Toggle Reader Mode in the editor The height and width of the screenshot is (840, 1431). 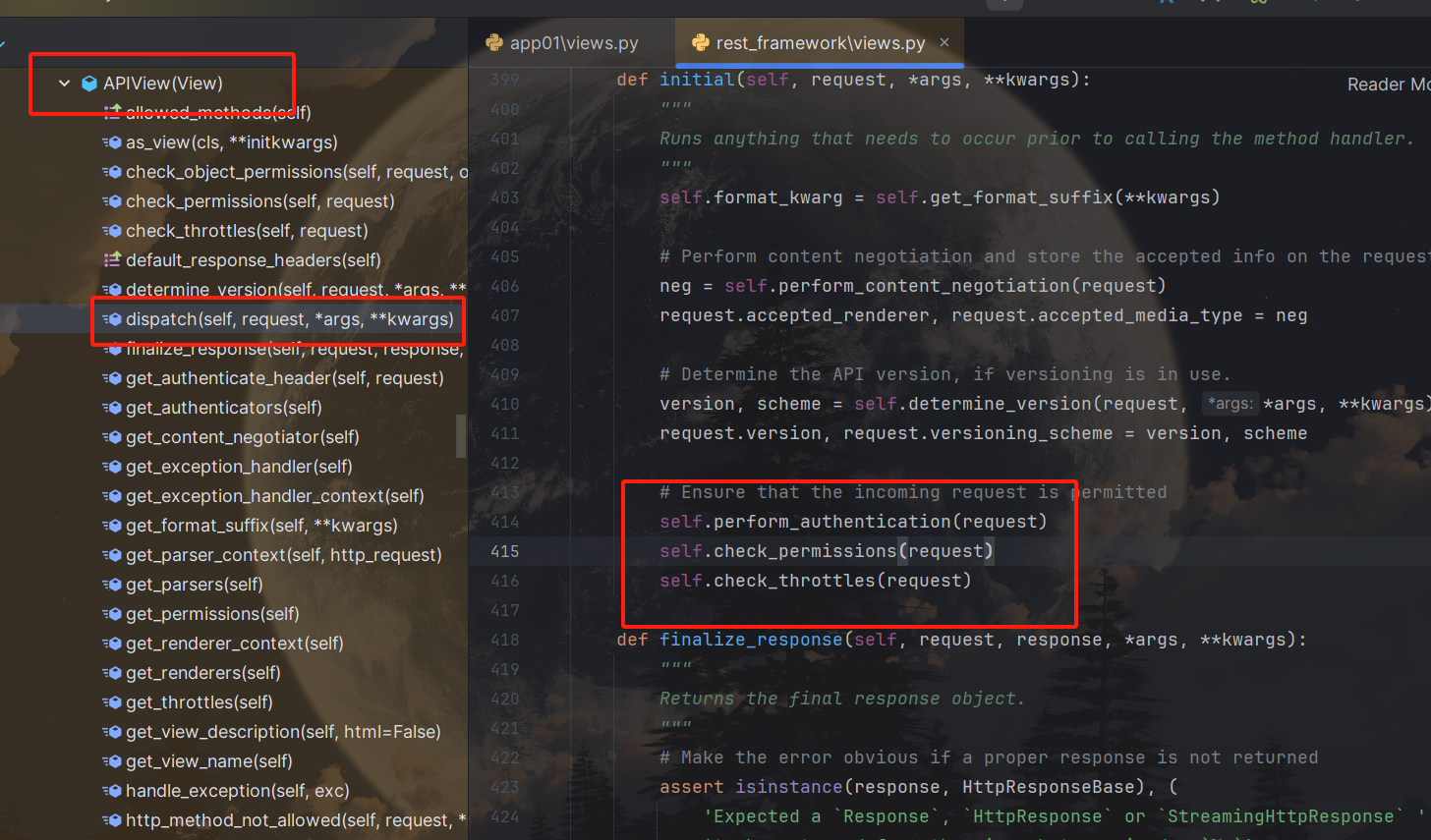tap(1388, 84)
